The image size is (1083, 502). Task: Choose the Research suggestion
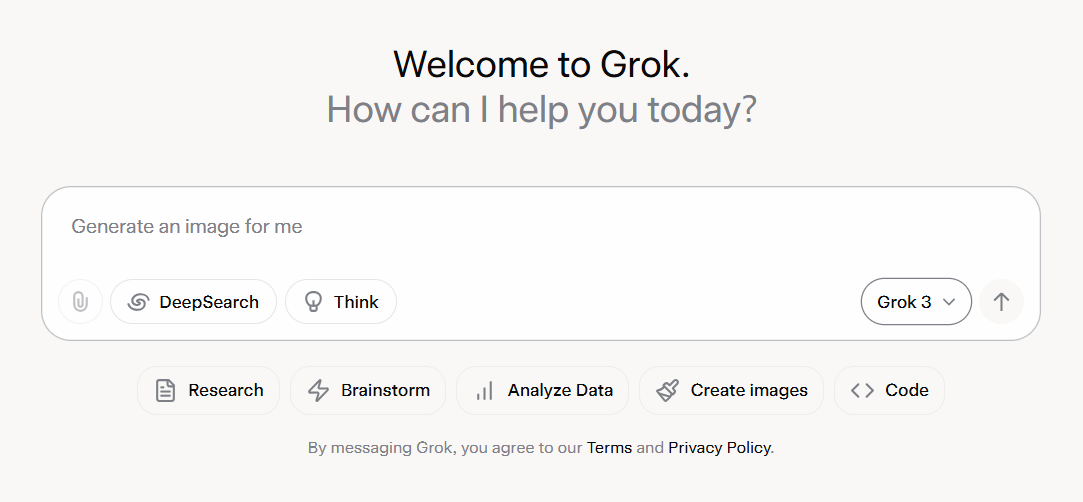209,391
